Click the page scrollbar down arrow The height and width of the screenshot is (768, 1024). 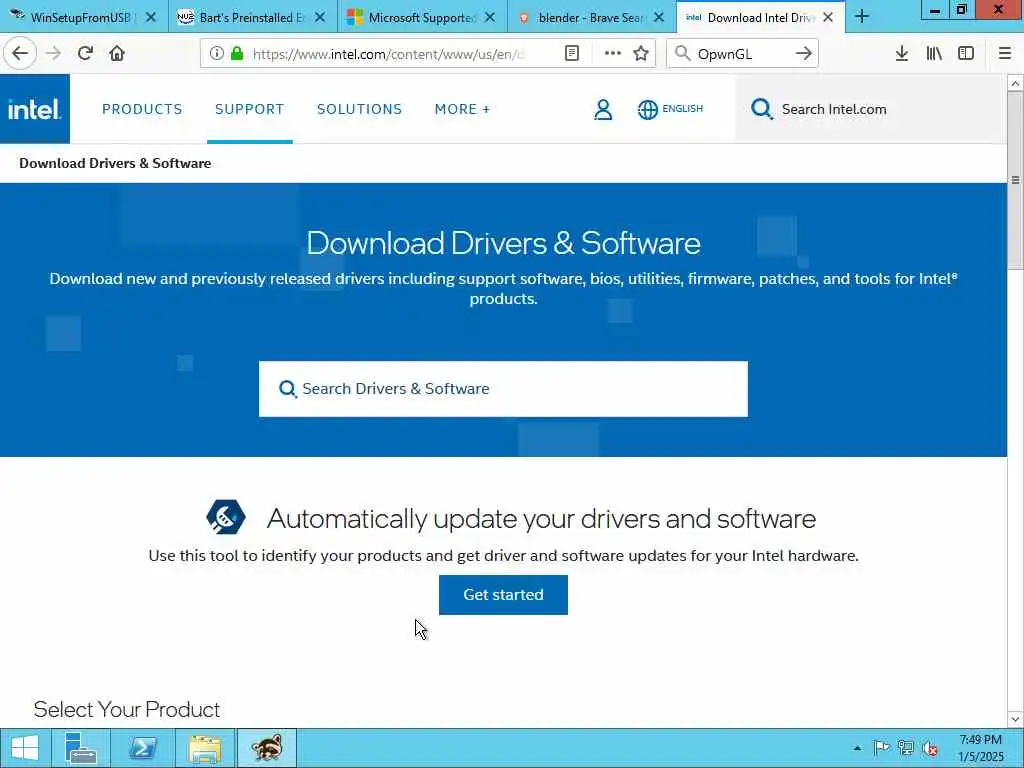[x=1015, y=719]
